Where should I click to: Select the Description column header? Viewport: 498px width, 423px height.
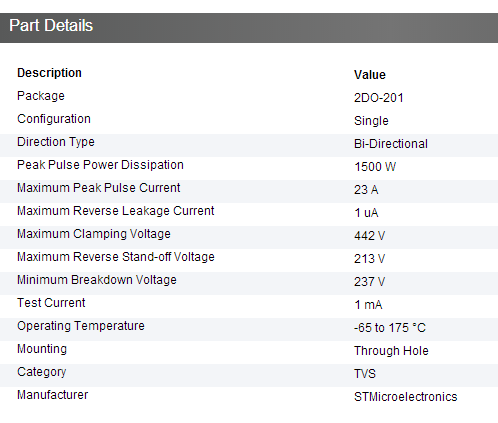[x=49, y=73]
